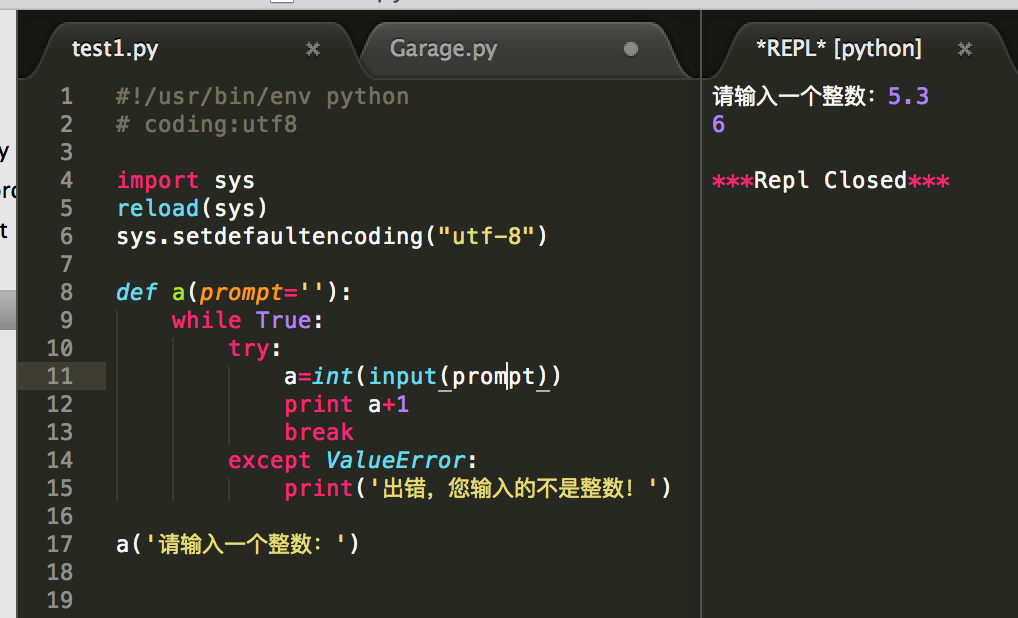Click the ValueError exception name
The width and height of the screenshot is (1018, 618).
pyautogui.click(x=396, y=460)
